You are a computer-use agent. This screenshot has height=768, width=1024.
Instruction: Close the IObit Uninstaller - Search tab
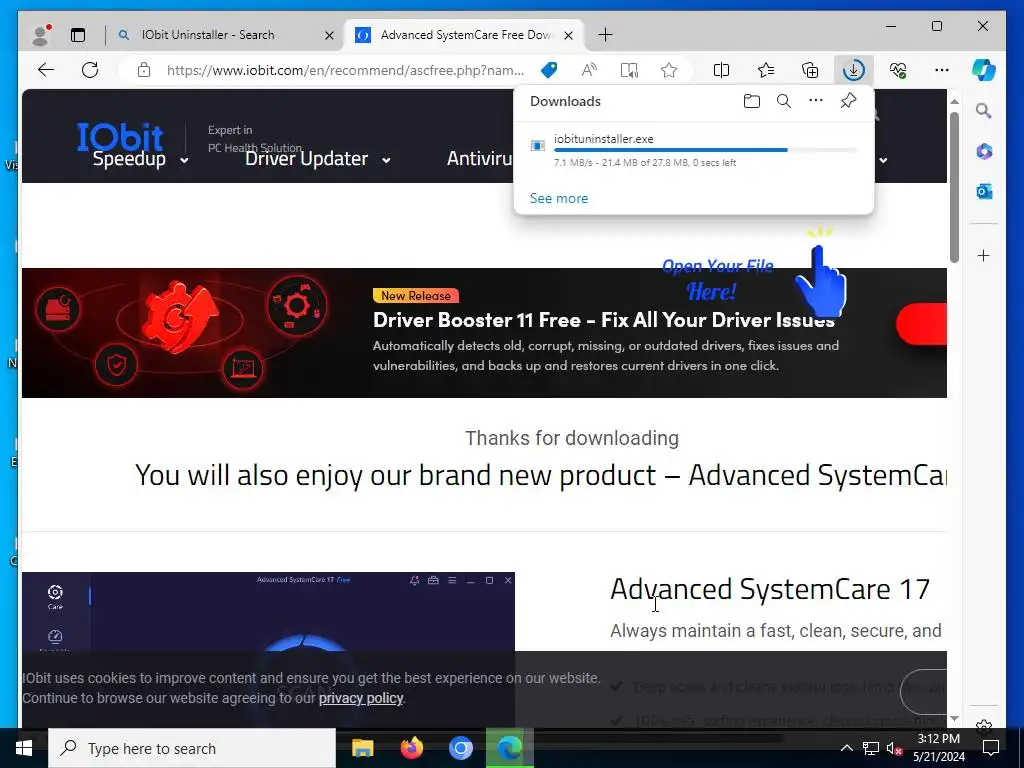coord(329,35)
